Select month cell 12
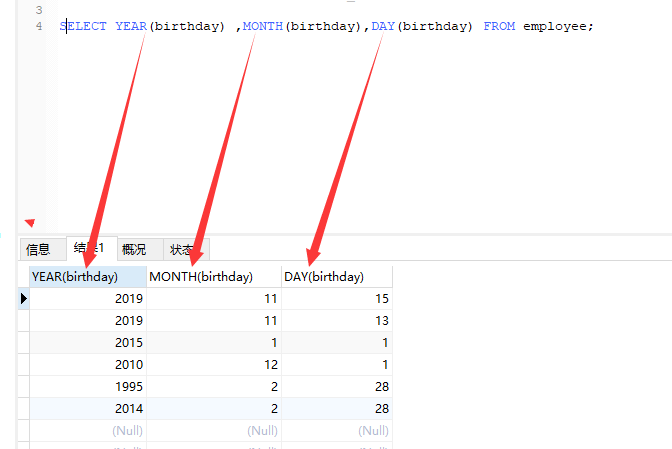 click(214, 365)
